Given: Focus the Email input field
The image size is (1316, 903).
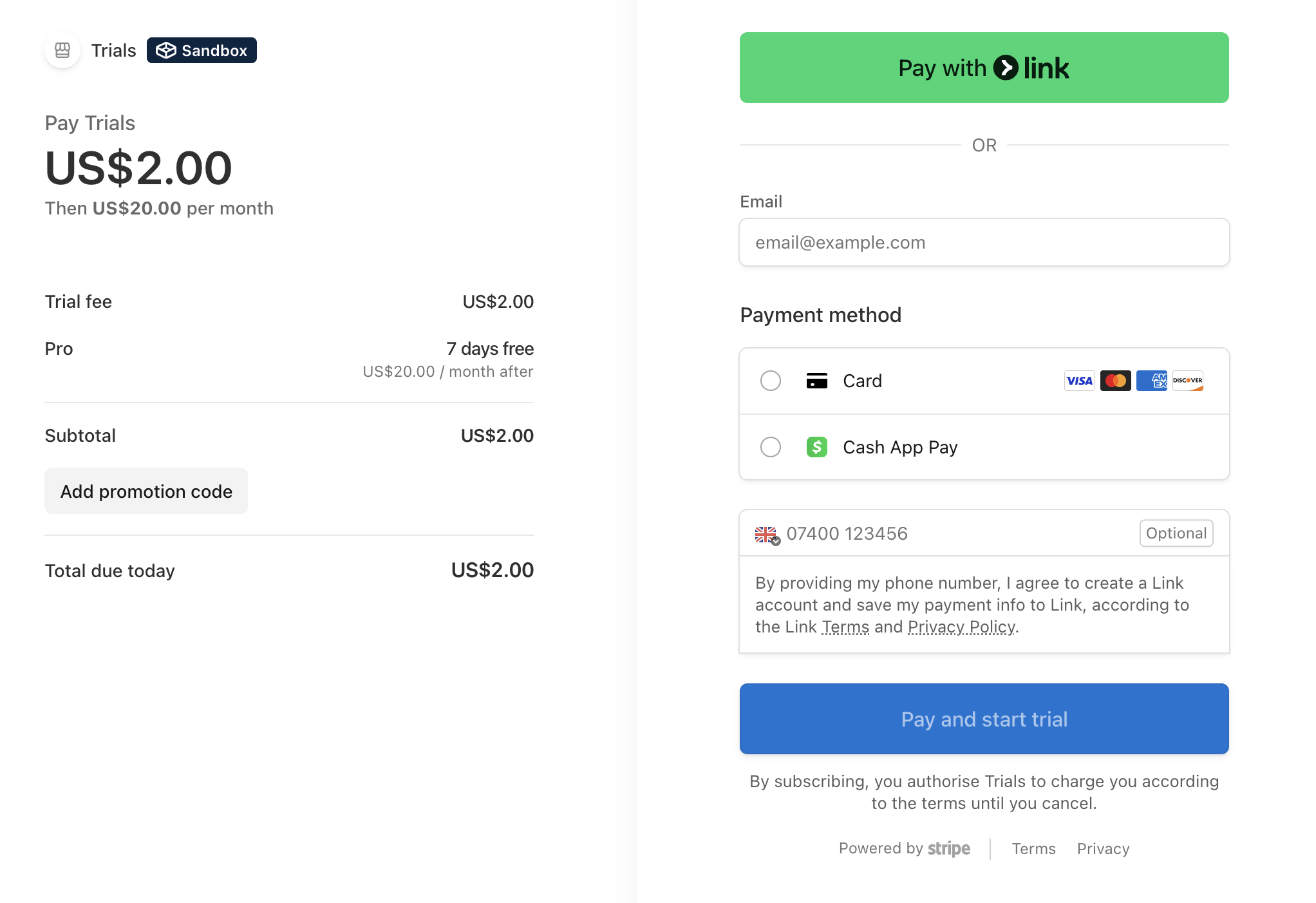Looking at the screenshot, I should (984, 242).
